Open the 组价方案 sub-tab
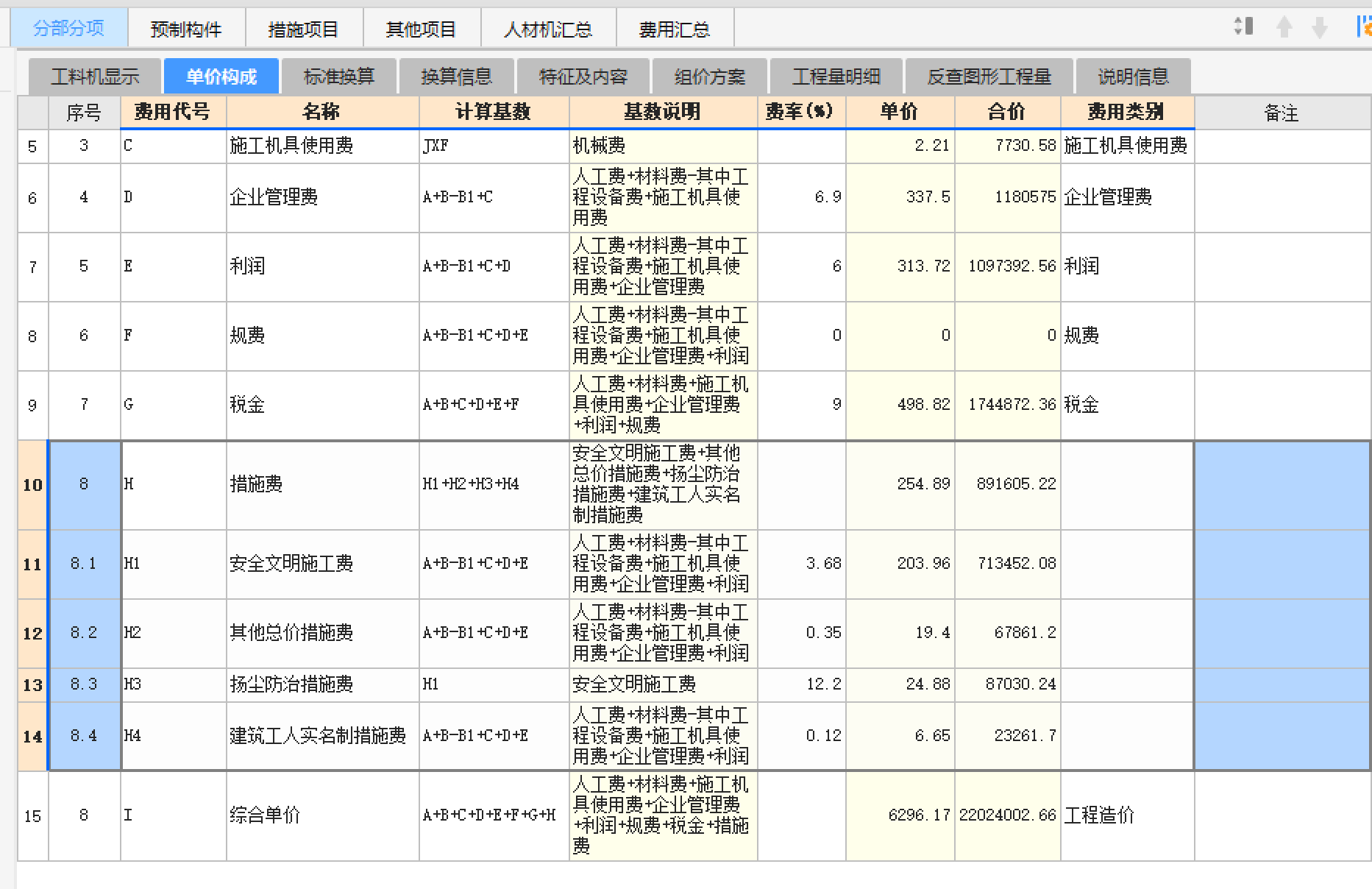 pyautogui.click(x=710, y=77)
